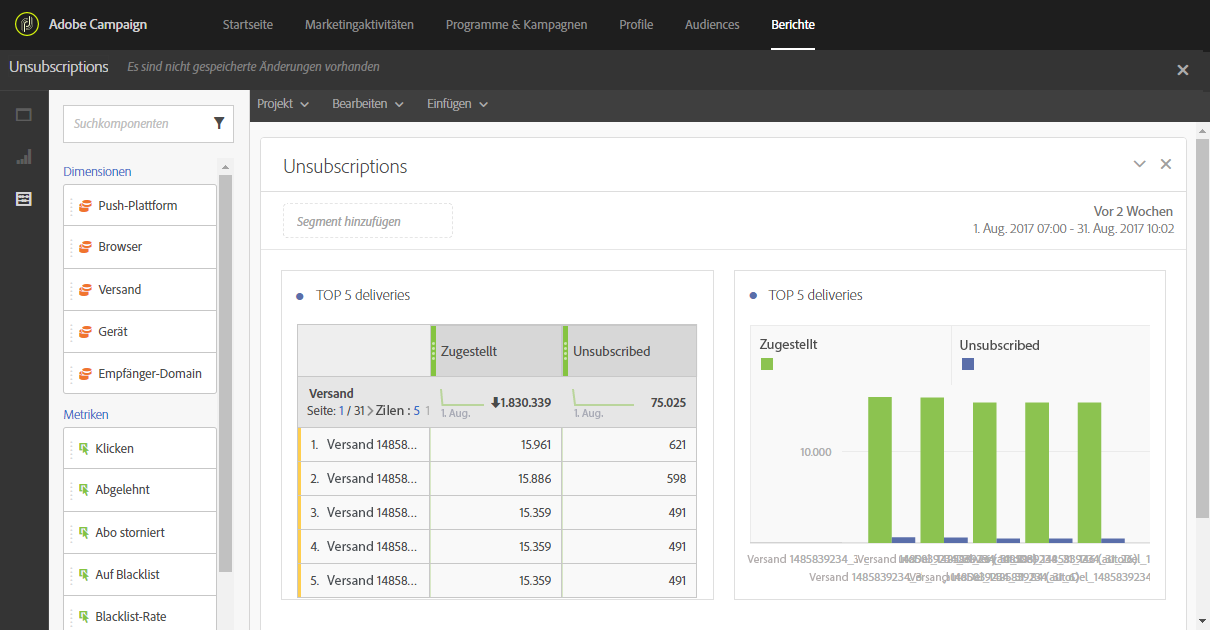The image size is (1210, 630).
Task: Click the Klicken metric icon
Action: (x=84, y=449)
